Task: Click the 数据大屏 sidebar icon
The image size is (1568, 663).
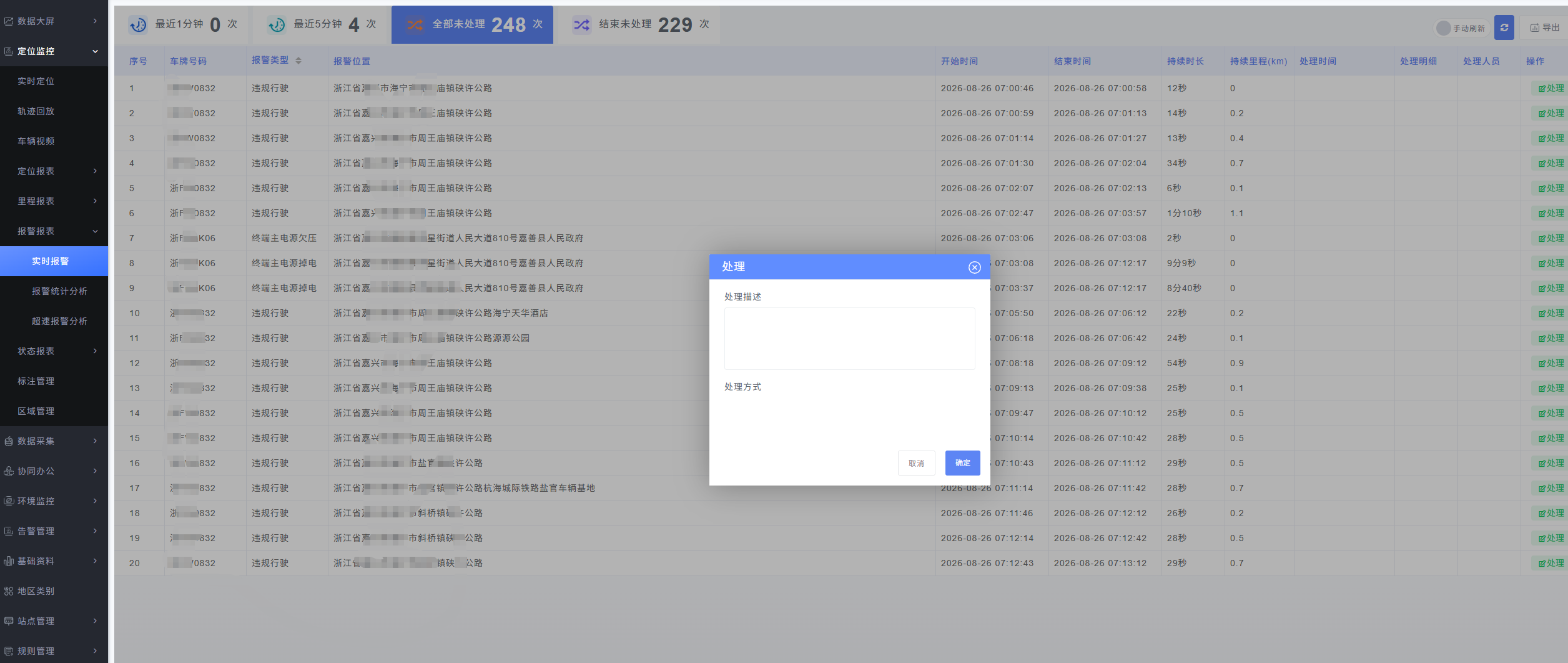Action: click(x=9, y=21)
